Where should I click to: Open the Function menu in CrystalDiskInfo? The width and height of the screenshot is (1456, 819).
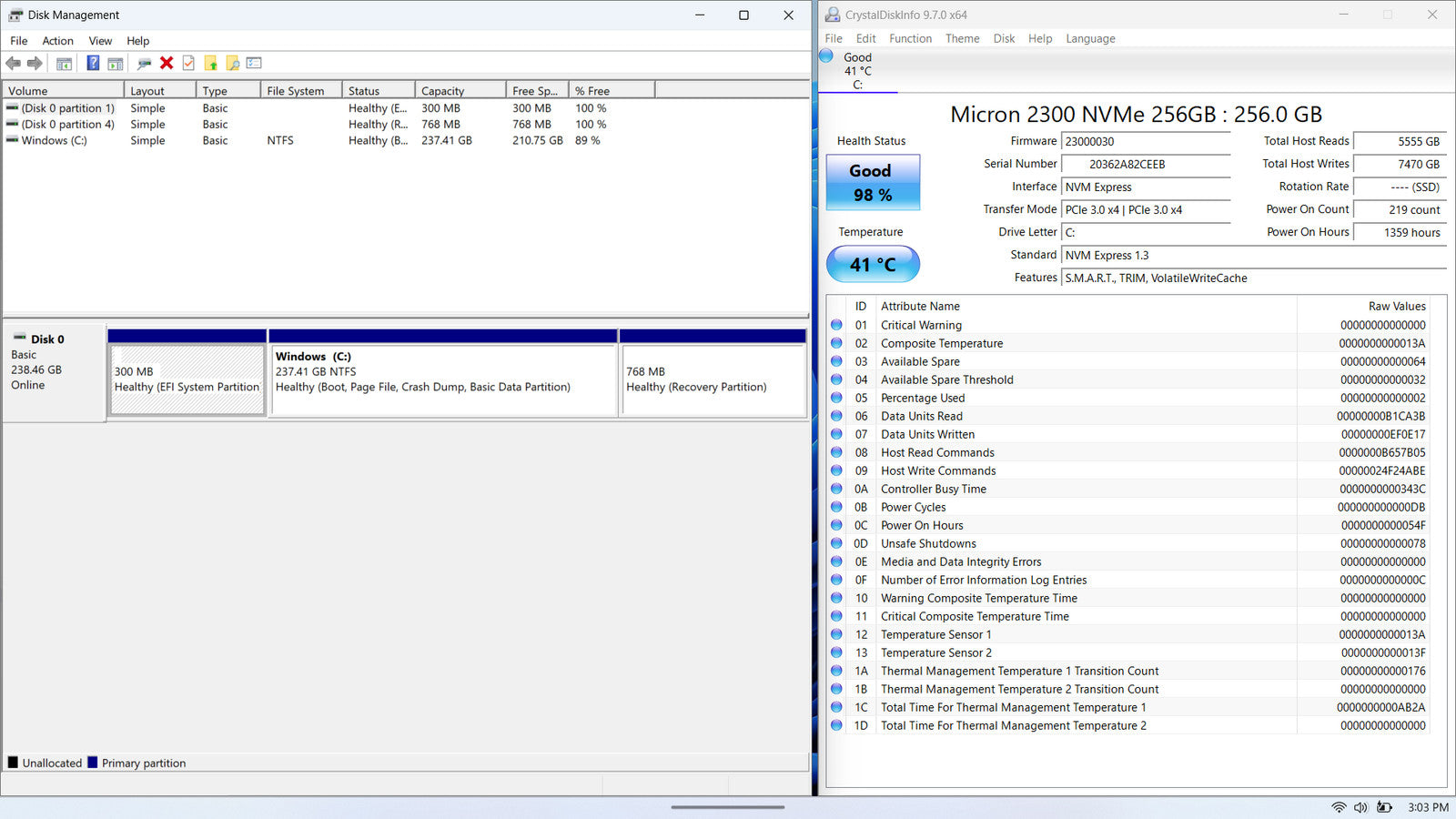910,38
